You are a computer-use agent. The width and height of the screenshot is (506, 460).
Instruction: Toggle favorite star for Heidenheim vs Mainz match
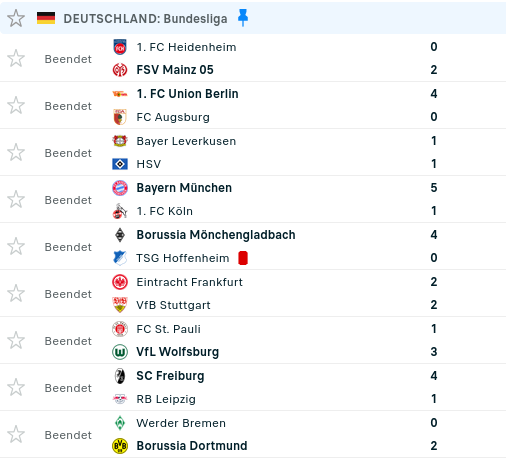[x=16, y=58]
